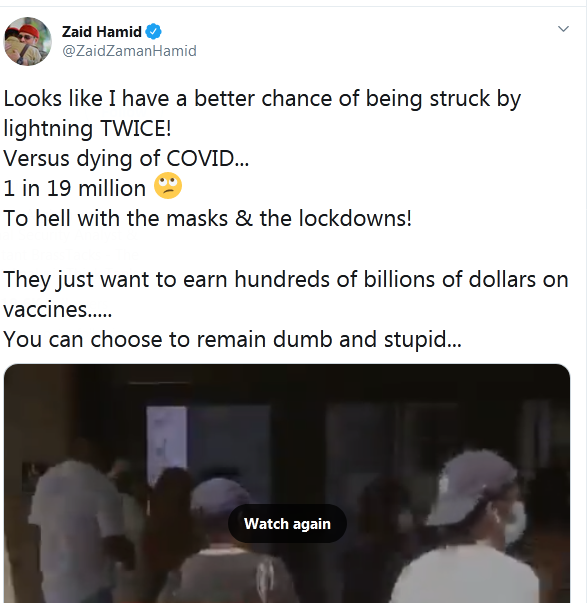Image resolution: width=588 pixels, height=603 pixels.
Task: Click the Zaid Hamid display name
Action: pos(102,32)
